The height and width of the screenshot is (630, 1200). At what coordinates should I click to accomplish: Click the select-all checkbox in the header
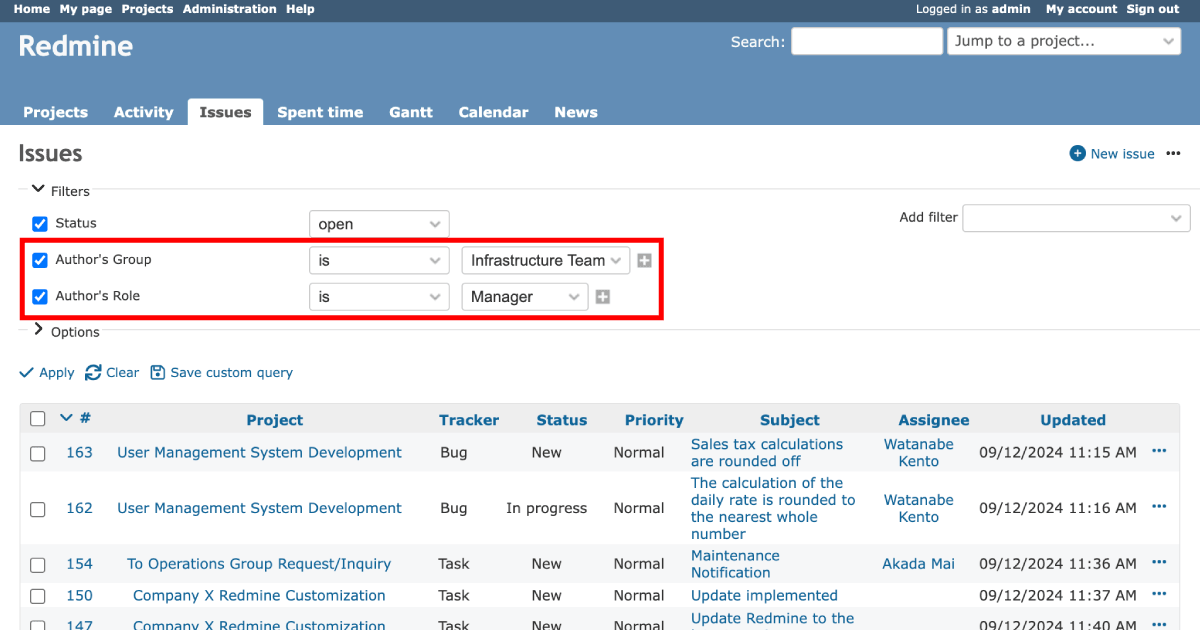coord(37,418)
